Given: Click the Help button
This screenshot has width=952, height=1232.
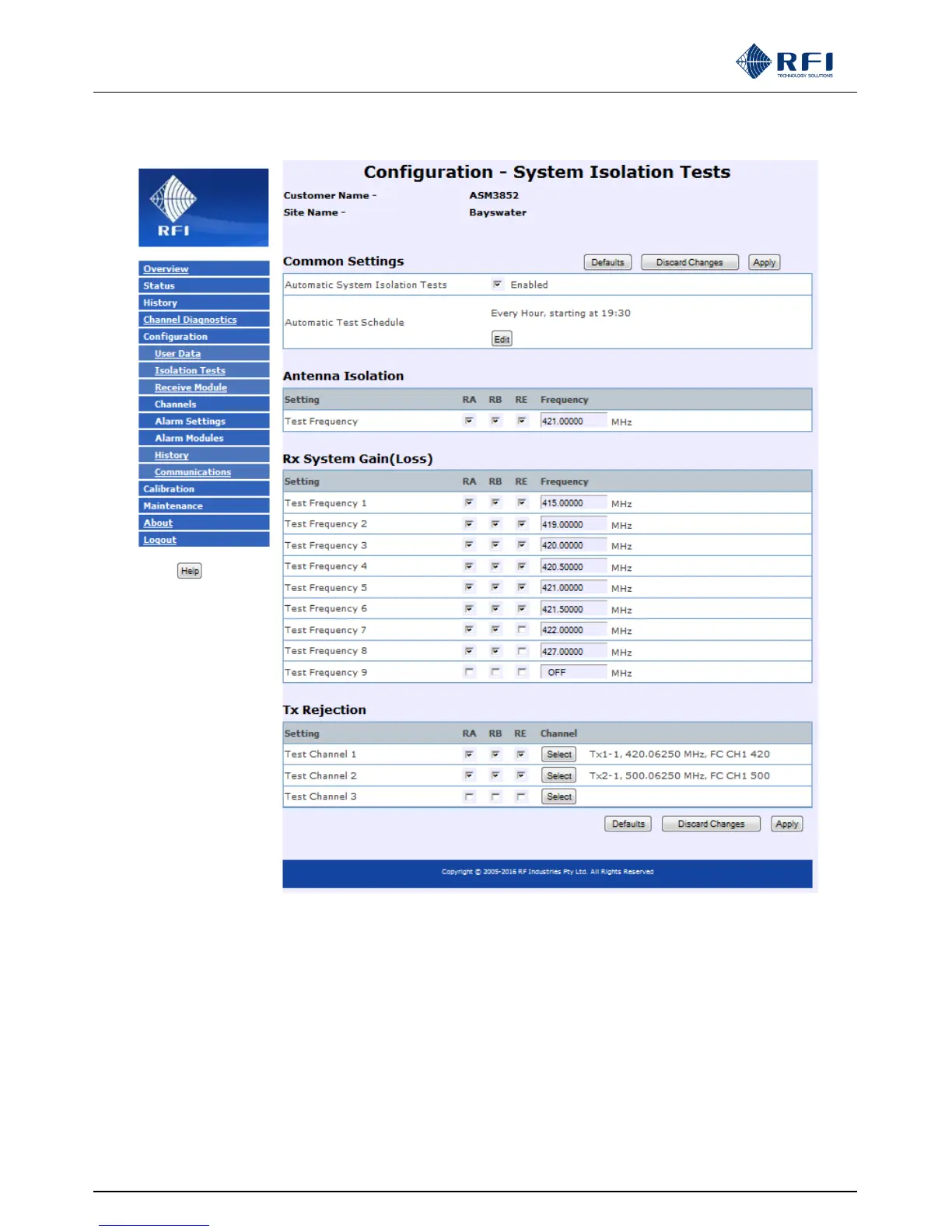Looking at the screenshot, I should (x=190, y=571).
